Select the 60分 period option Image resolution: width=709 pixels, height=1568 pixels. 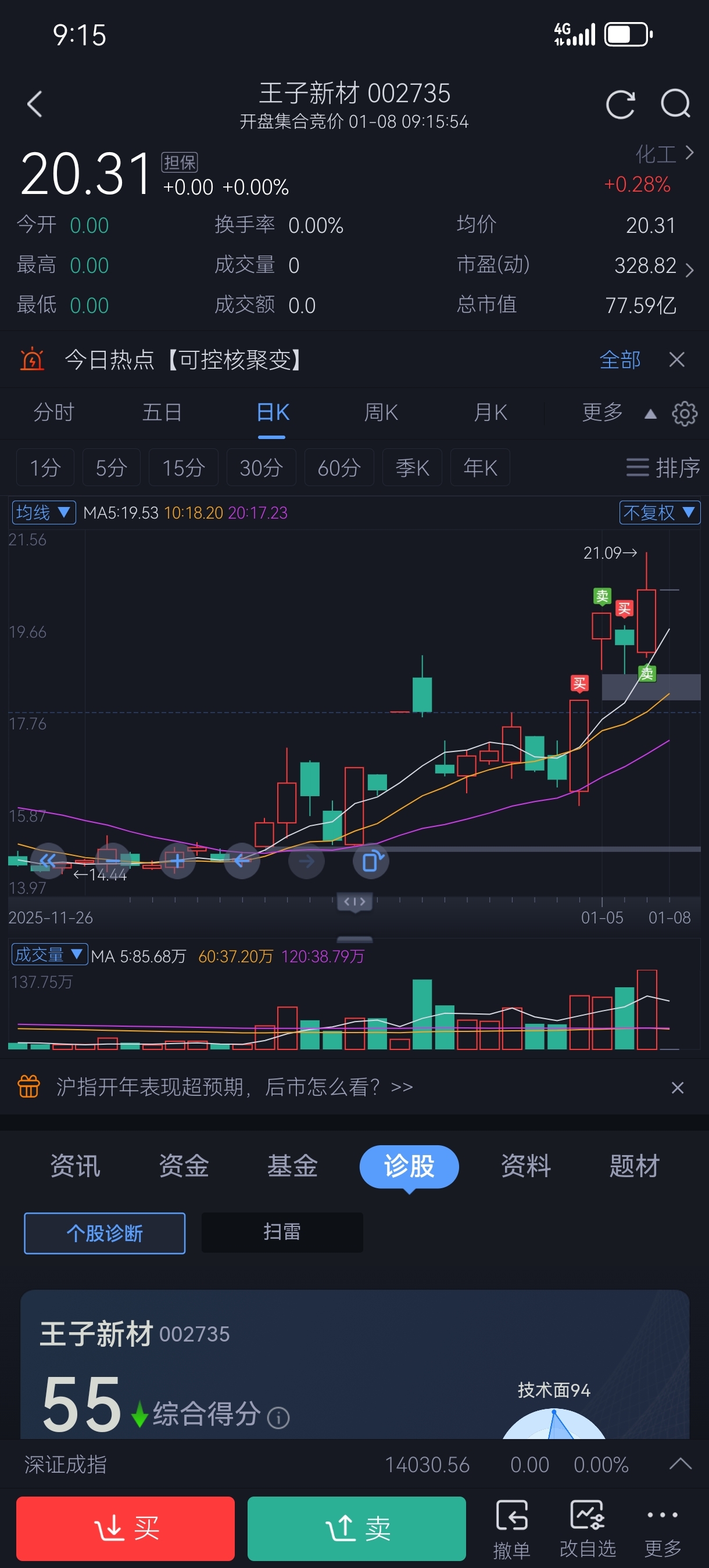tap(339, 467)
